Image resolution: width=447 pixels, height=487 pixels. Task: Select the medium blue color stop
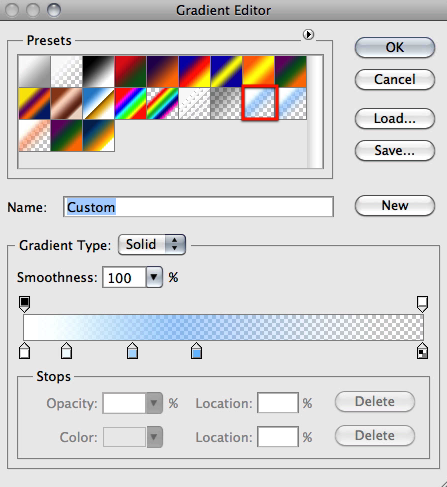[x=196, y=350]
